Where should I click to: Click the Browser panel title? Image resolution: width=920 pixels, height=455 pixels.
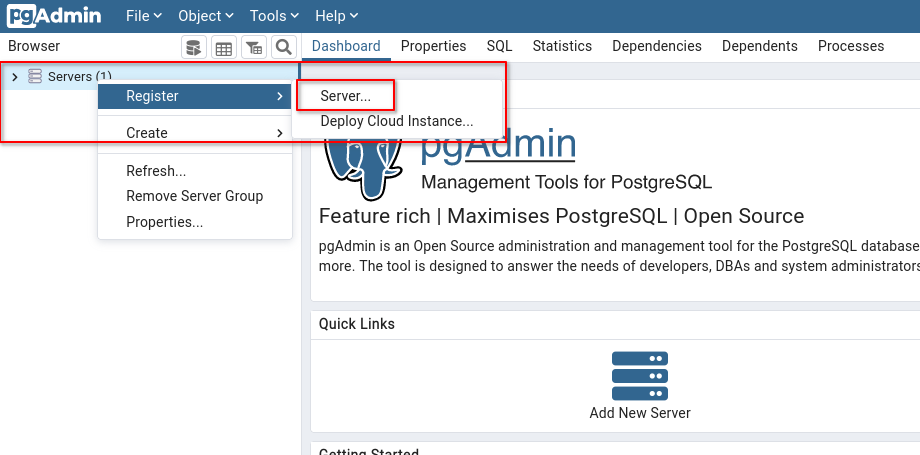[34, 46]
